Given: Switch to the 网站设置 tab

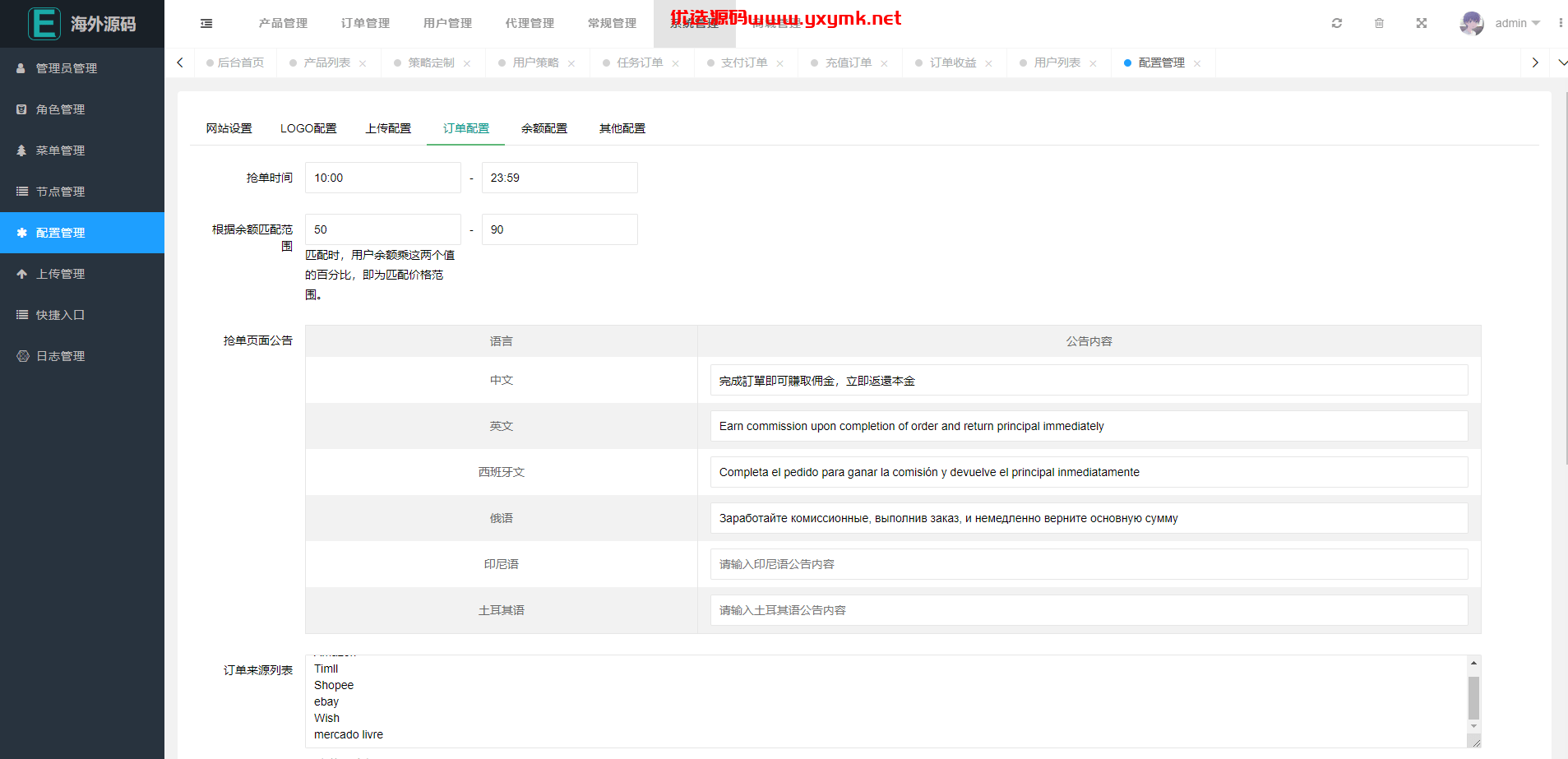Looking at the screenshot, I should tap(229, 128).
